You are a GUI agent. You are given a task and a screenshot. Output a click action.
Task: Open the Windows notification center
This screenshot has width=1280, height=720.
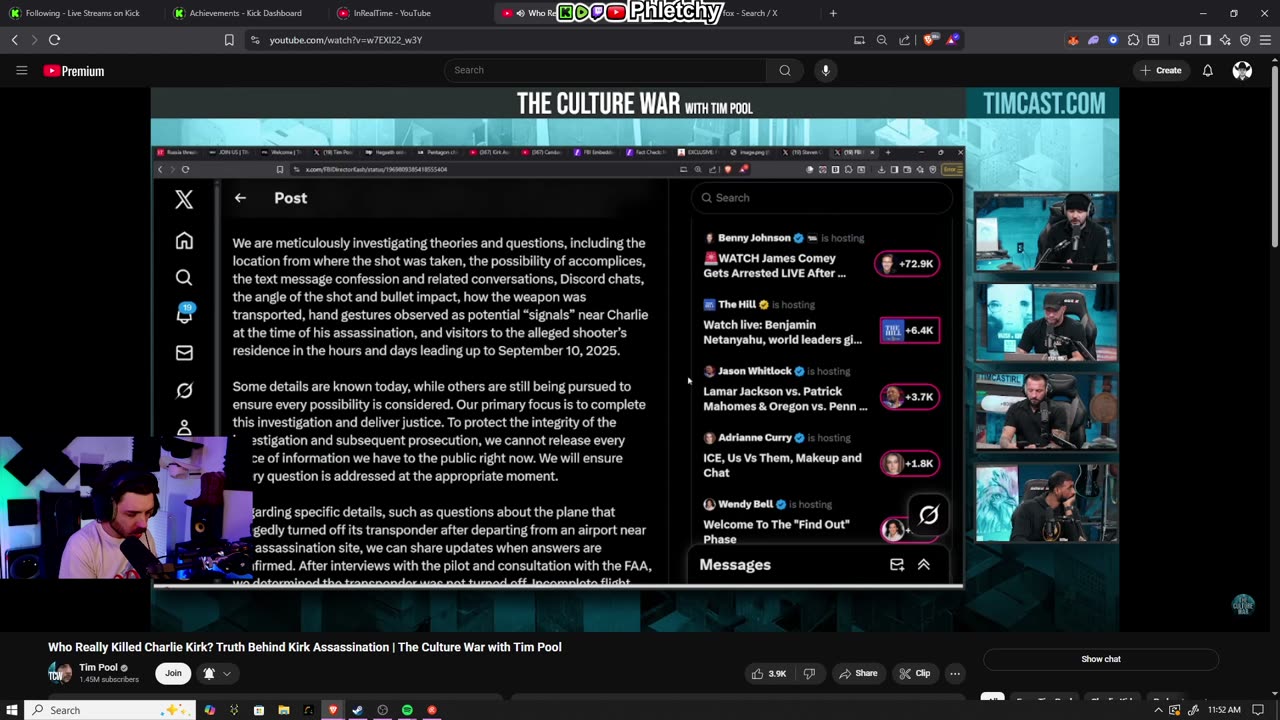[1258, 710]
